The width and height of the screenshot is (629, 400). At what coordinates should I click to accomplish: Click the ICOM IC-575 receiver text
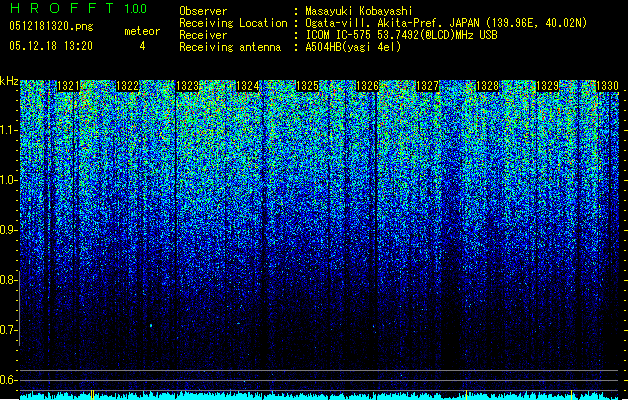[x=401, y=35]
